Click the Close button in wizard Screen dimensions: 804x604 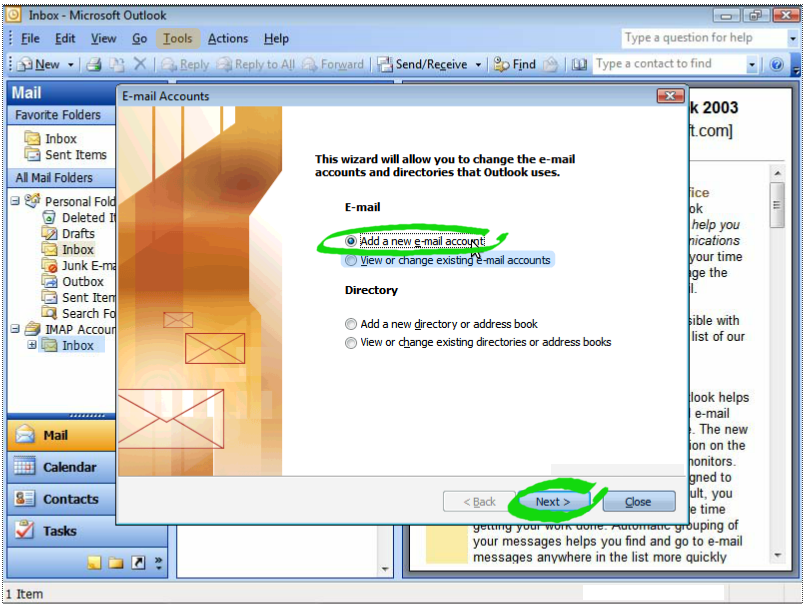coord(638,501)
